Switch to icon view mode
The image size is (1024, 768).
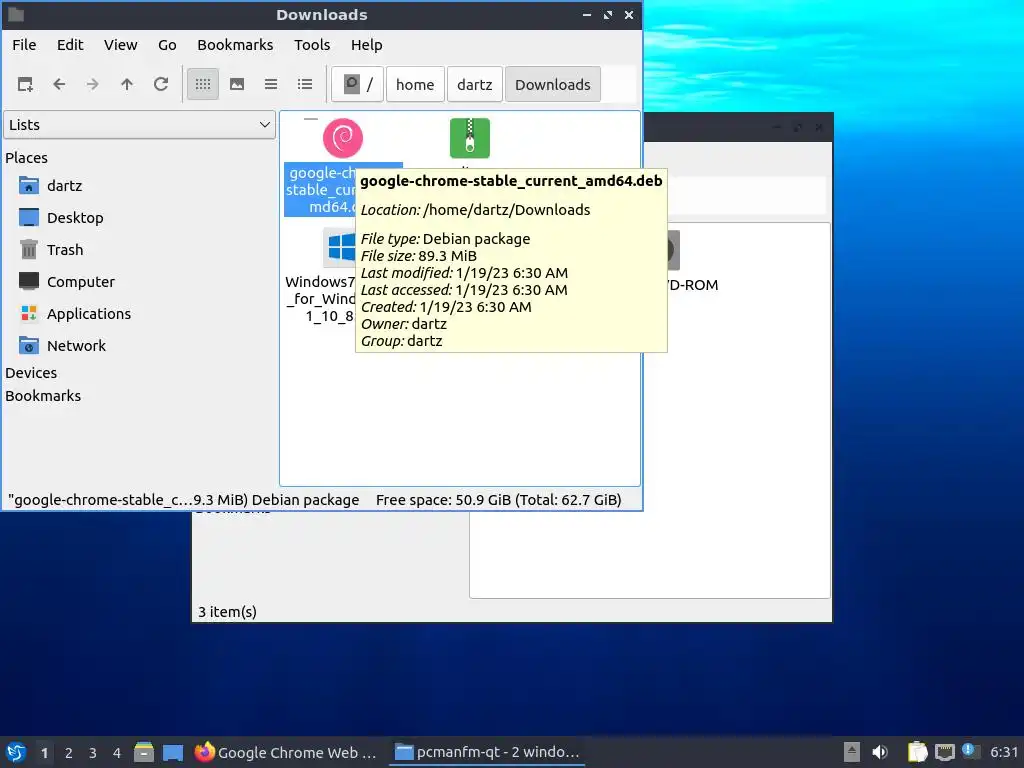tap(203, 84)
